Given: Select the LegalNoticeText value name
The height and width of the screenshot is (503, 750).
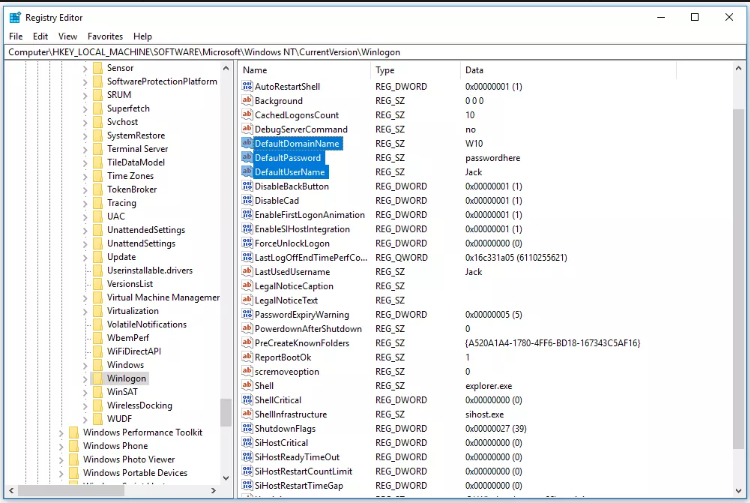Looking at the screenshot, I should [x=286, y=300].
